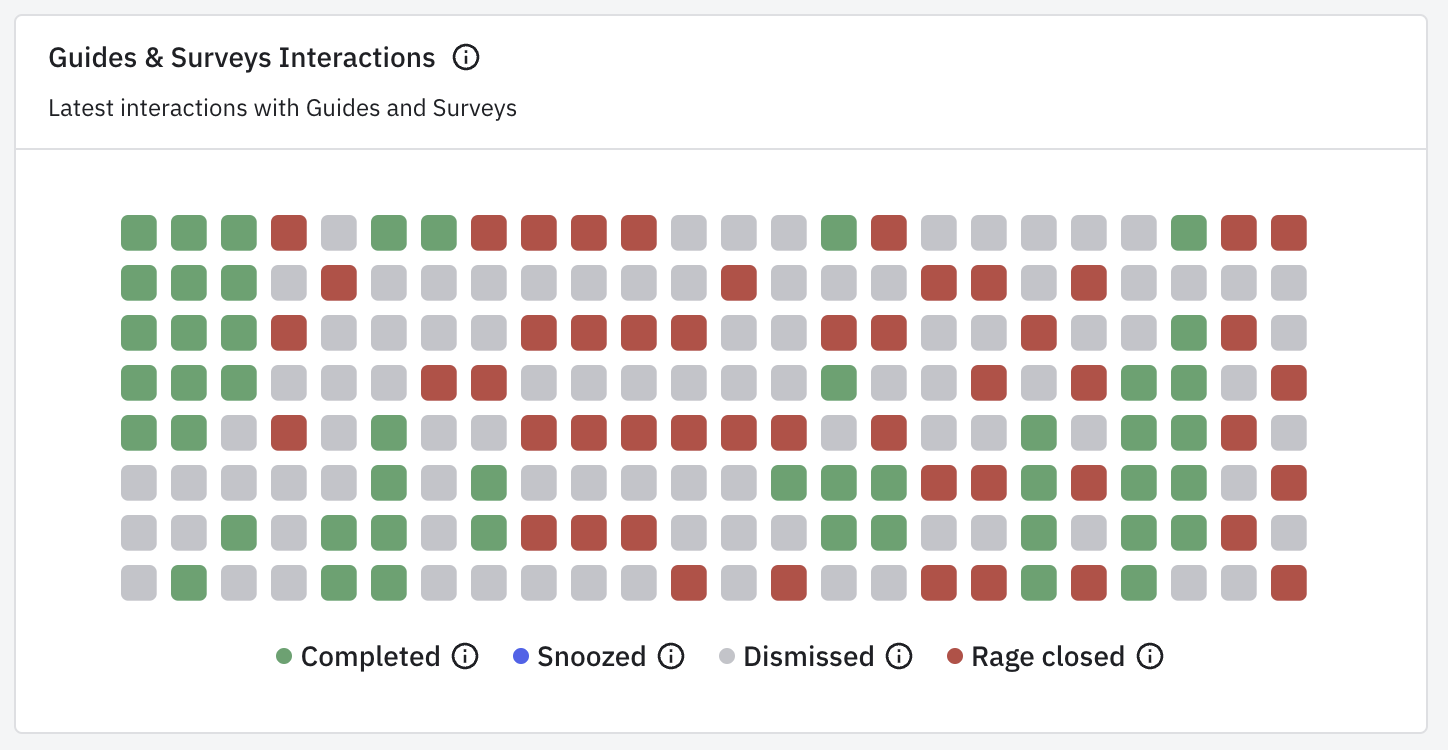Viewport: 1448px width, 750px height.
Task: Select the first green square in top row
Action: (139, 233)
